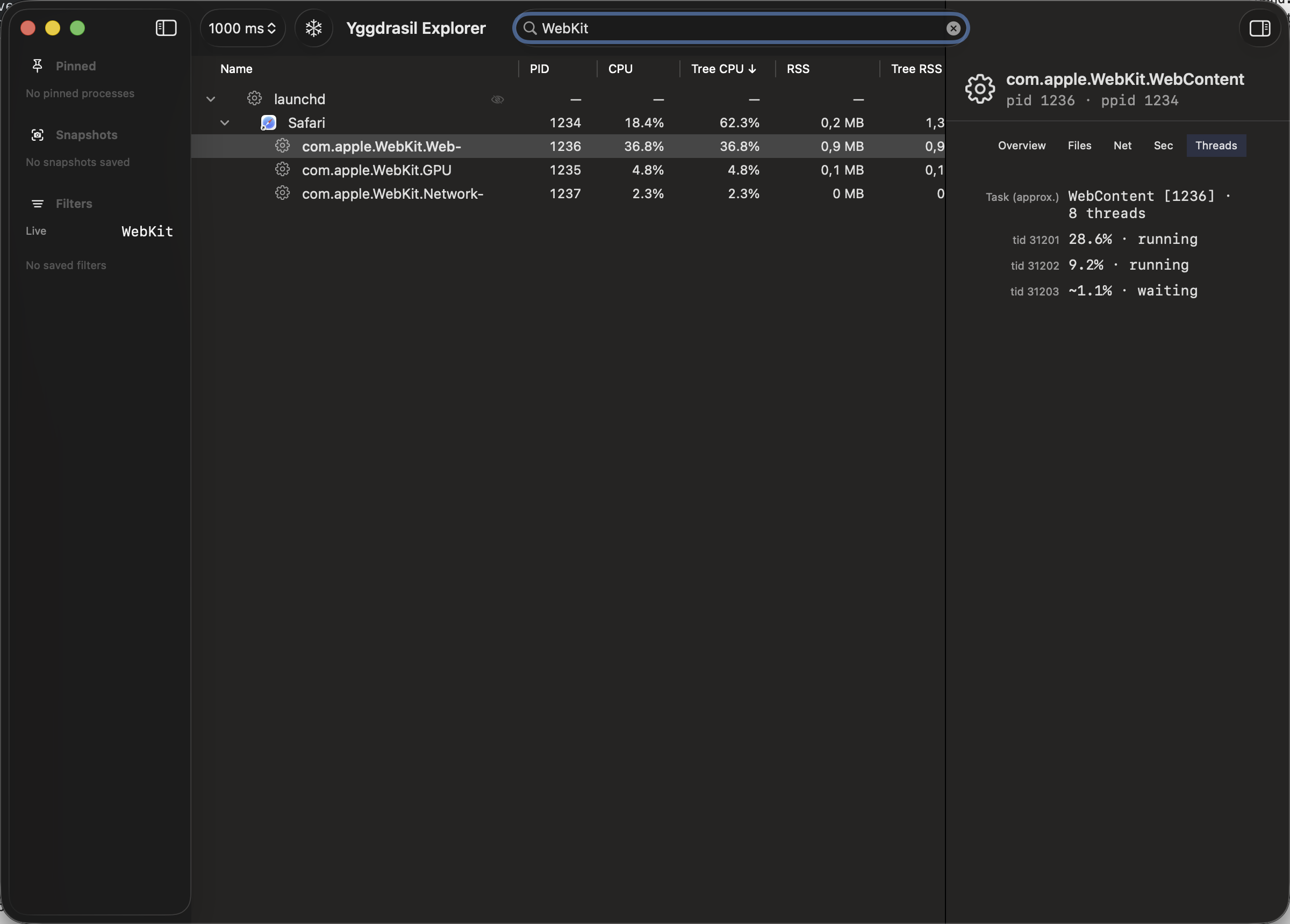Click the magnifying glass search icon
This screenshot has height=924, width=1290.
pyautogui.click(x=529, y=28)
